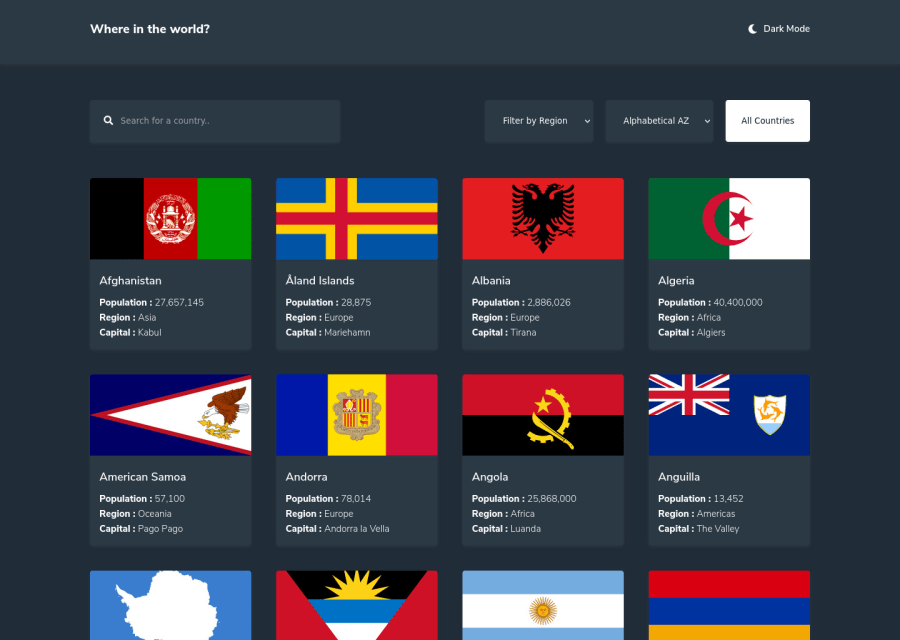Click the capital Andorra la Vella text
This screenshot has height=640, width=900.
pyautogui.click(x=356, y=529)
